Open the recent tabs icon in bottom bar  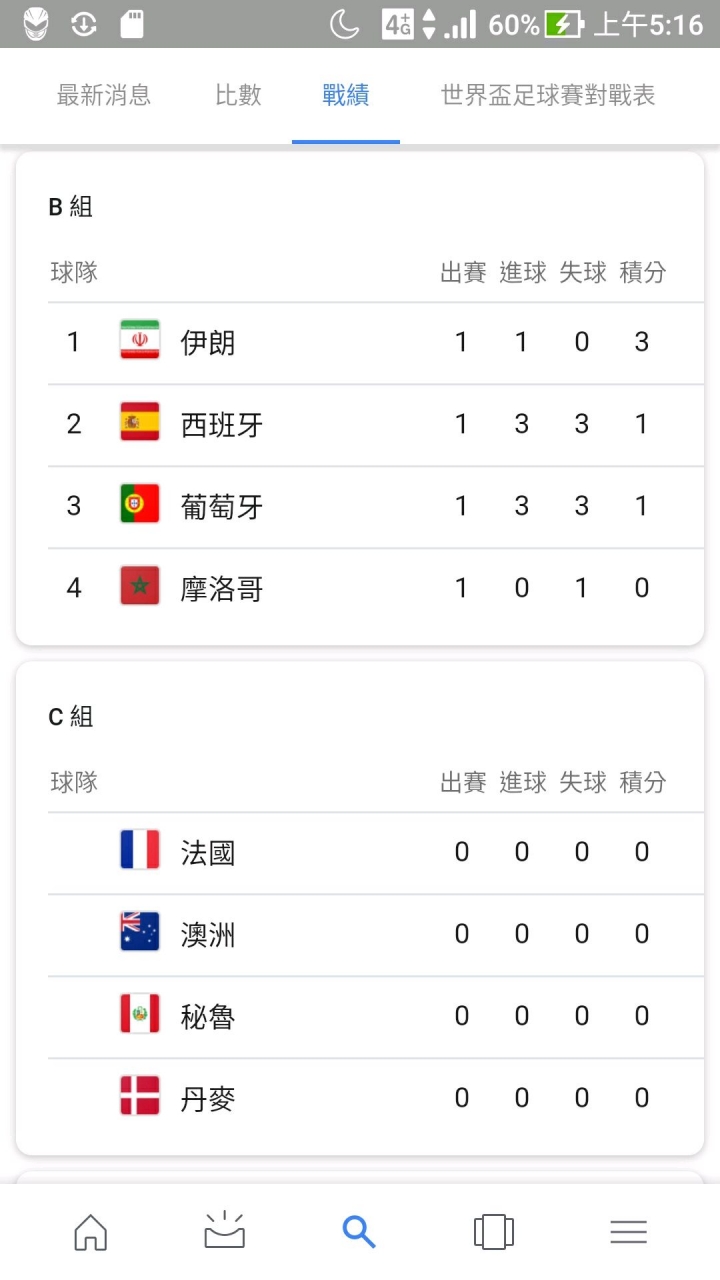tap(494, 1231)
